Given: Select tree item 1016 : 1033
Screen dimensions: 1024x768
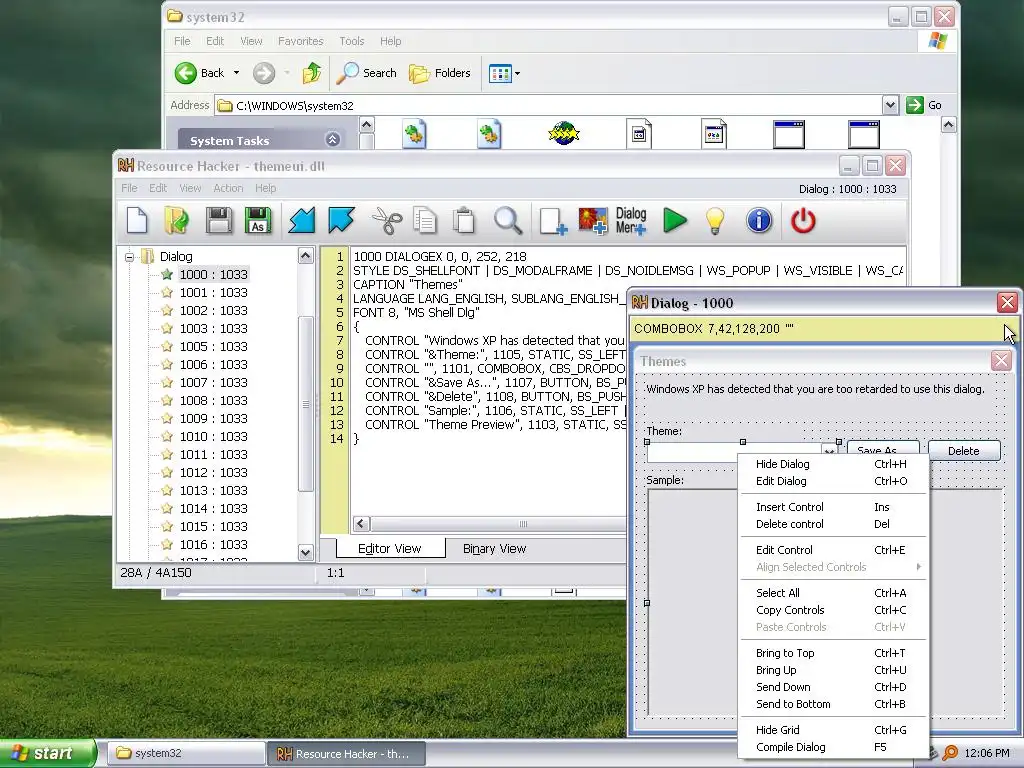Looking at the screenshot, I should click(214, 545).
